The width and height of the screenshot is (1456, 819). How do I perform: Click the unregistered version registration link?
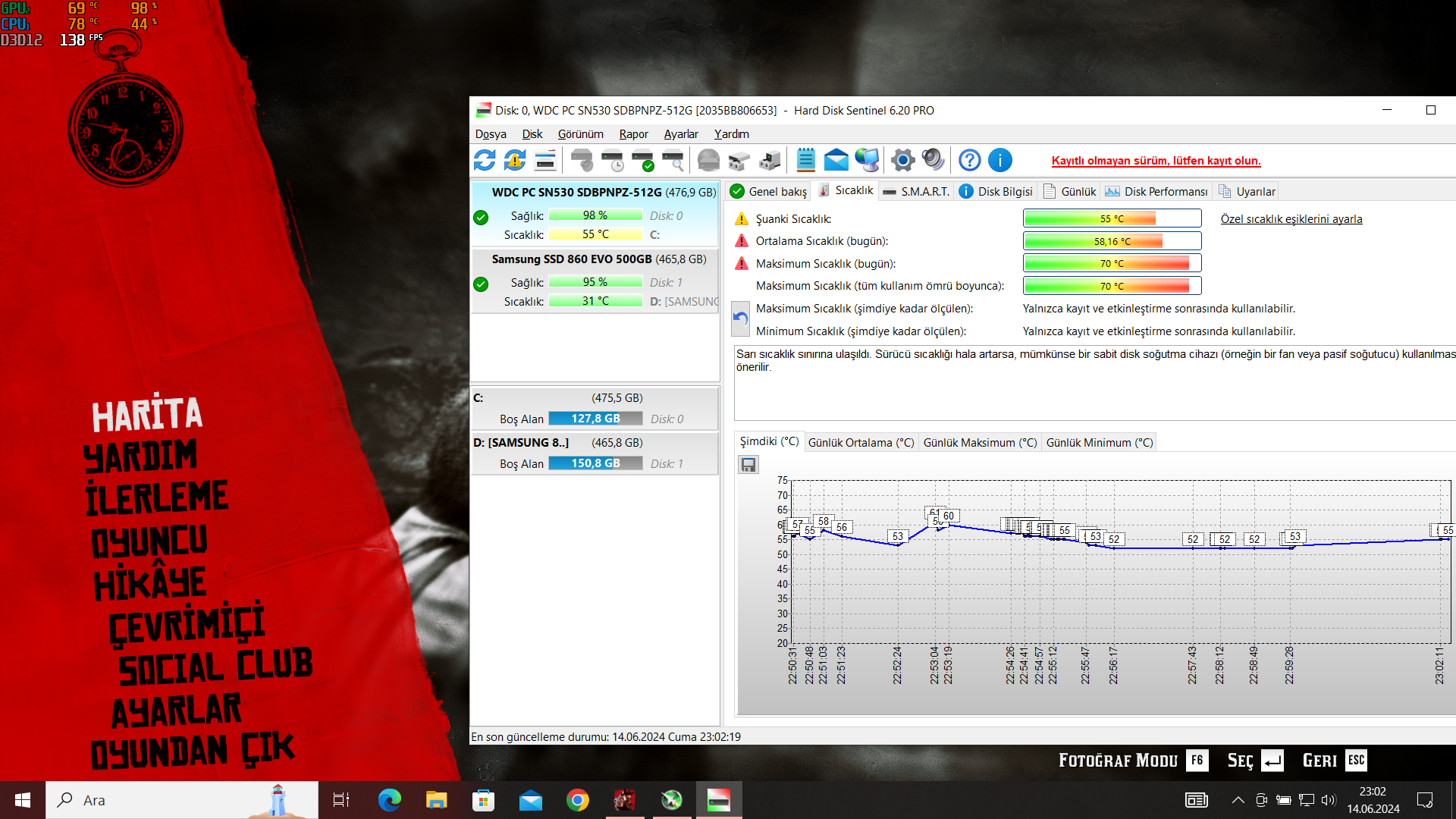1156,161
